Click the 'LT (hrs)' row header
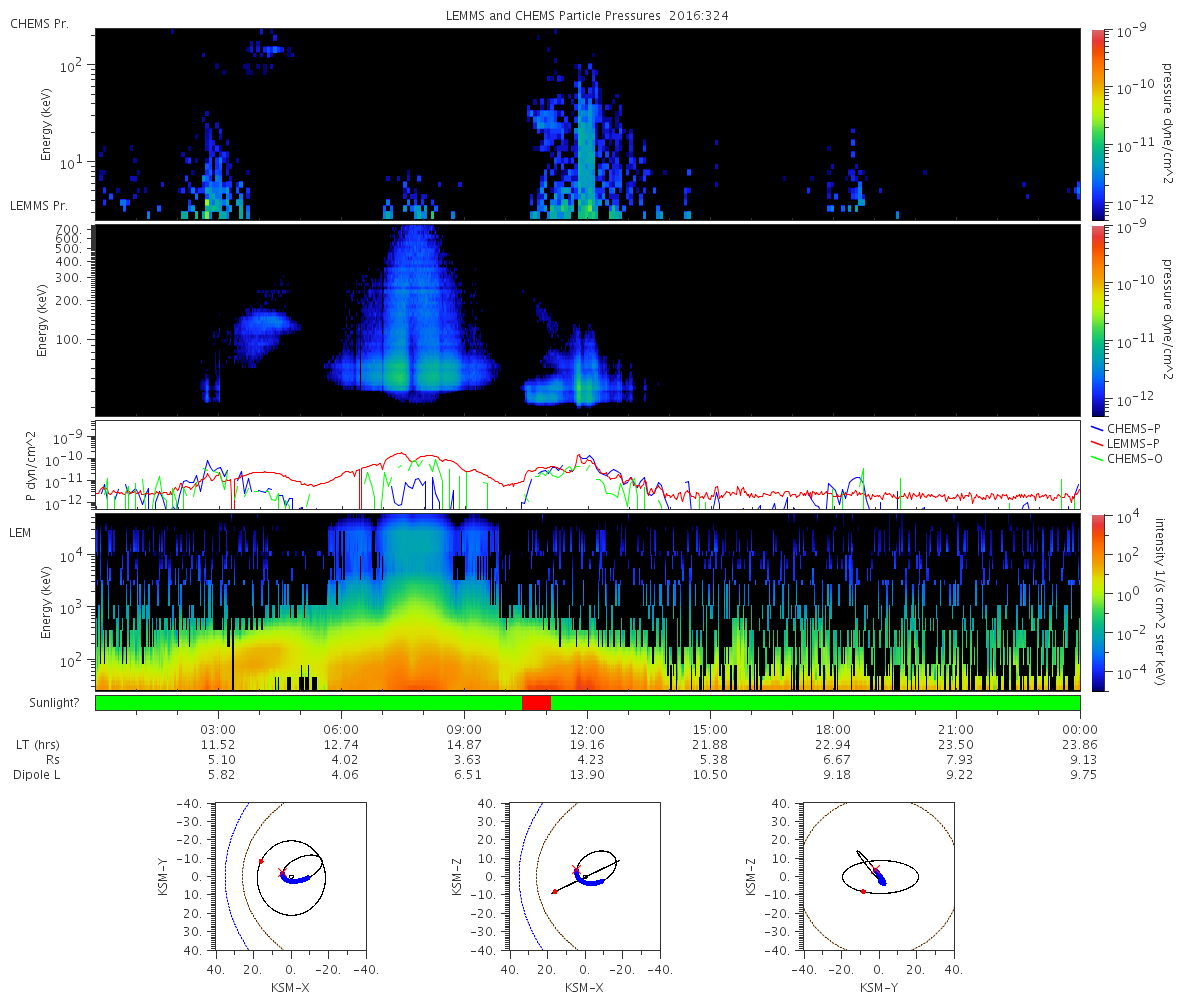The height and width of the screenshot is (1000, 1200). point(39,745)
